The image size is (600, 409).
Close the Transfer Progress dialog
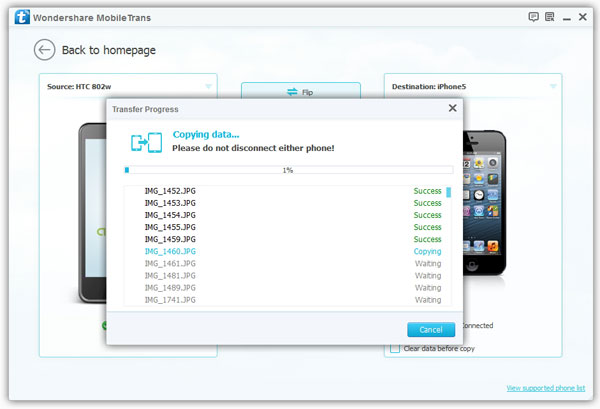pyautogui.click(x=452, y=108)
